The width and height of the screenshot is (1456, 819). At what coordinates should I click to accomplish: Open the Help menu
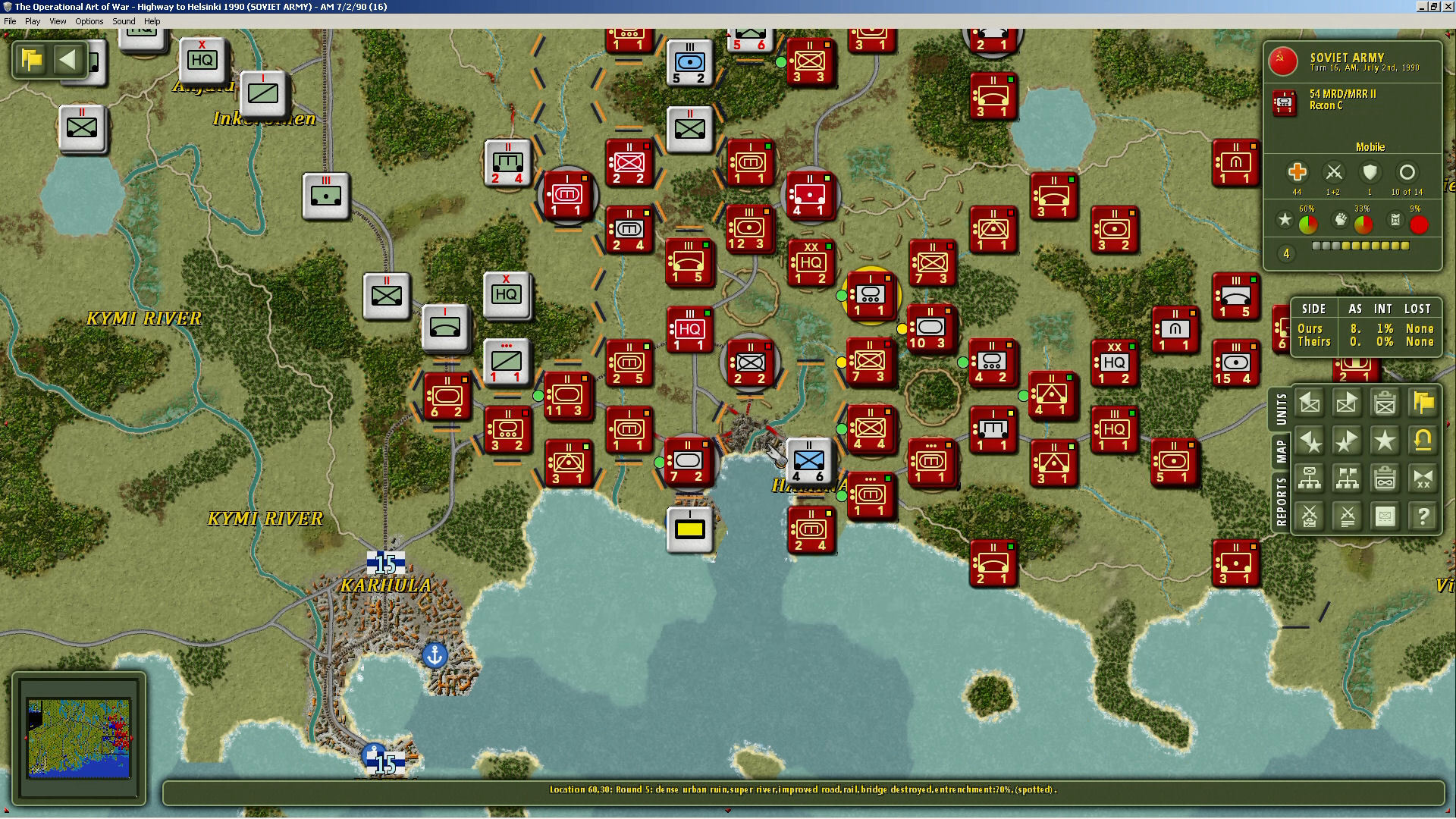point(152,21)
